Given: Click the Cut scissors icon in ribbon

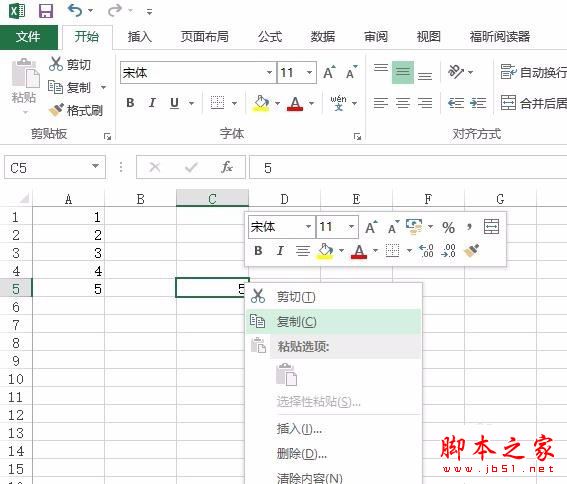Looking at the screenshot, I should (x=56, y=64).
